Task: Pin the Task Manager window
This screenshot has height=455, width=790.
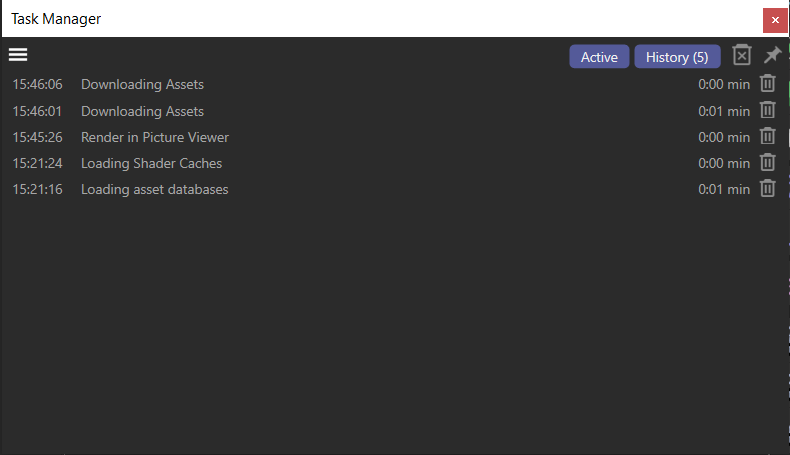Action: point(772,56)
